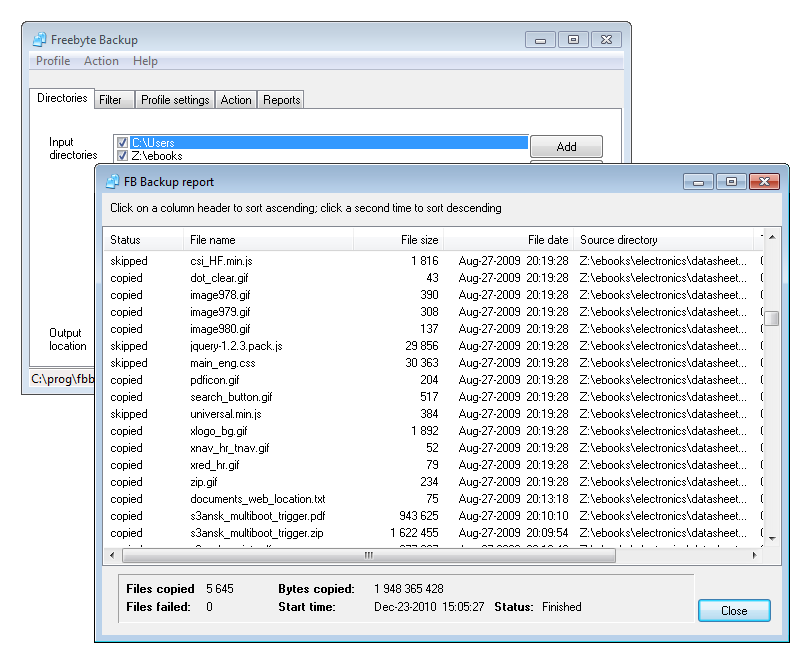Select the pdficon.gif row
The width and height of the screenshot is (812, 661).
433,380
